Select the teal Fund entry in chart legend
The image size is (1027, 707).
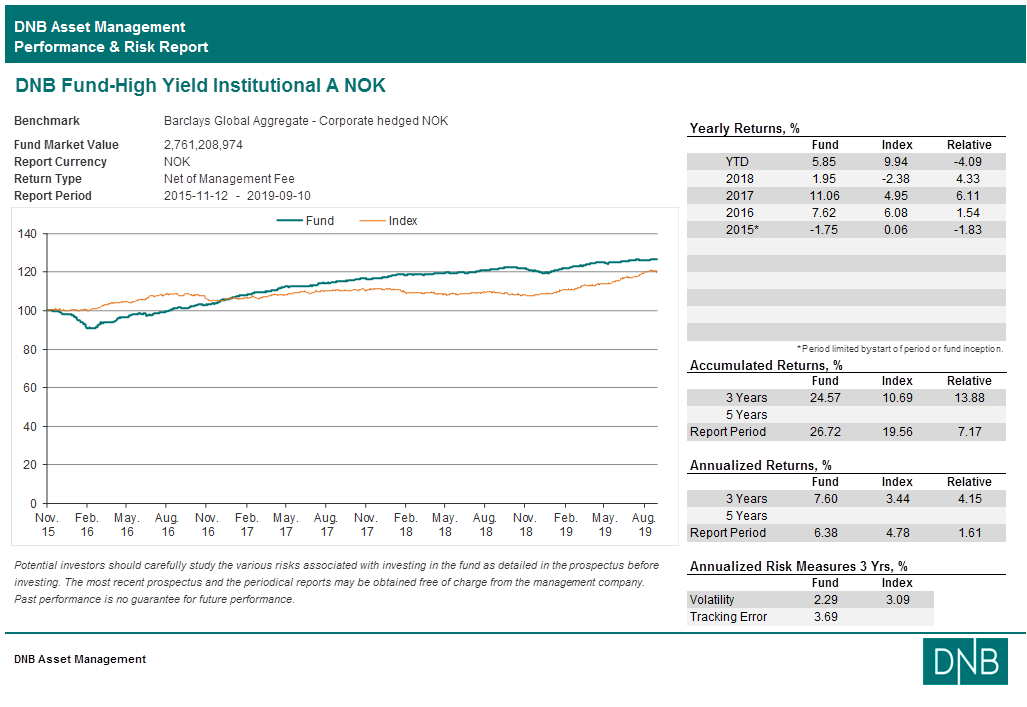click(x=305, y=221)
